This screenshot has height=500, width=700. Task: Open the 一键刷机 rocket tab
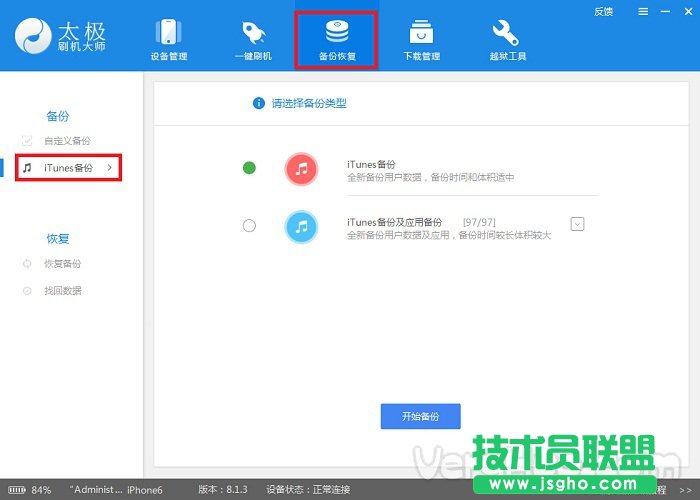[x=253, y=39]
